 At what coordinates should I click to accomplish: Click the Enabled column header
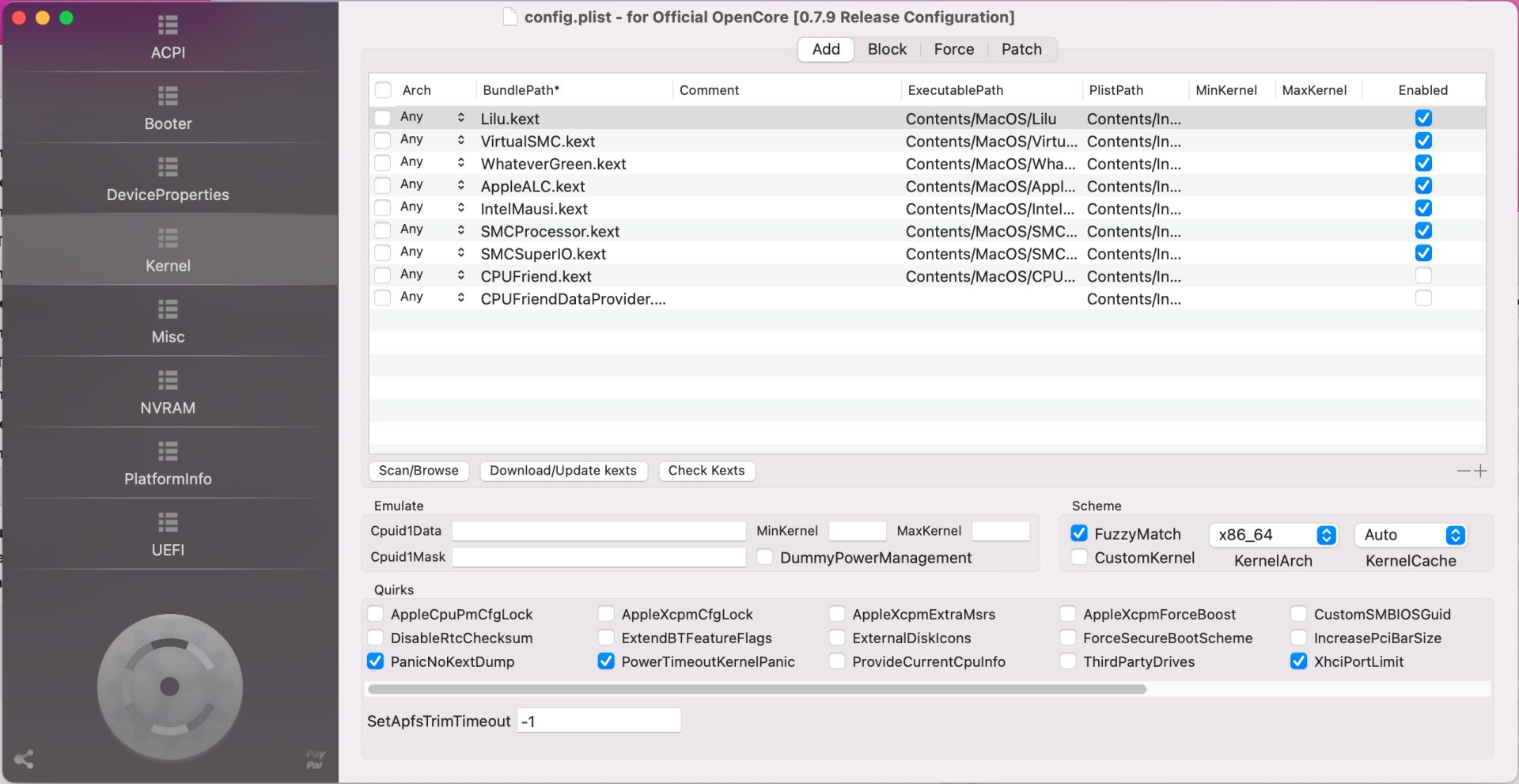click(1423, 90)
